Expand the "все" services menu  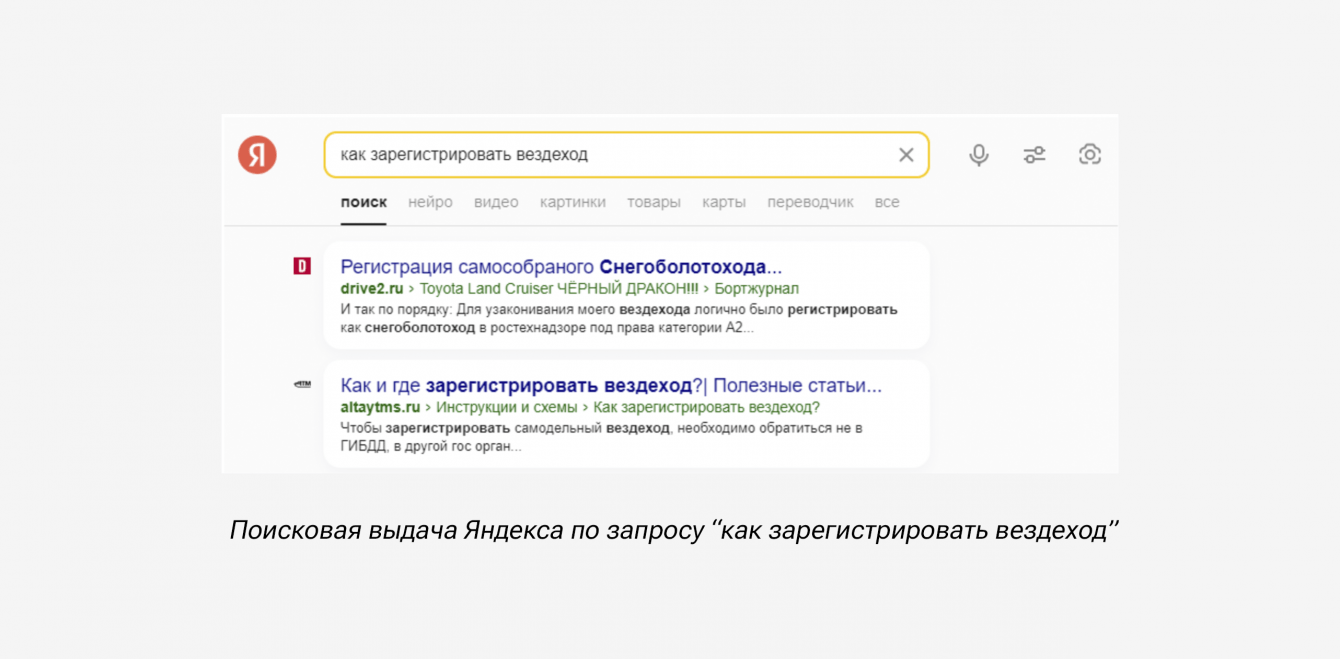click(x=887, y=202)
